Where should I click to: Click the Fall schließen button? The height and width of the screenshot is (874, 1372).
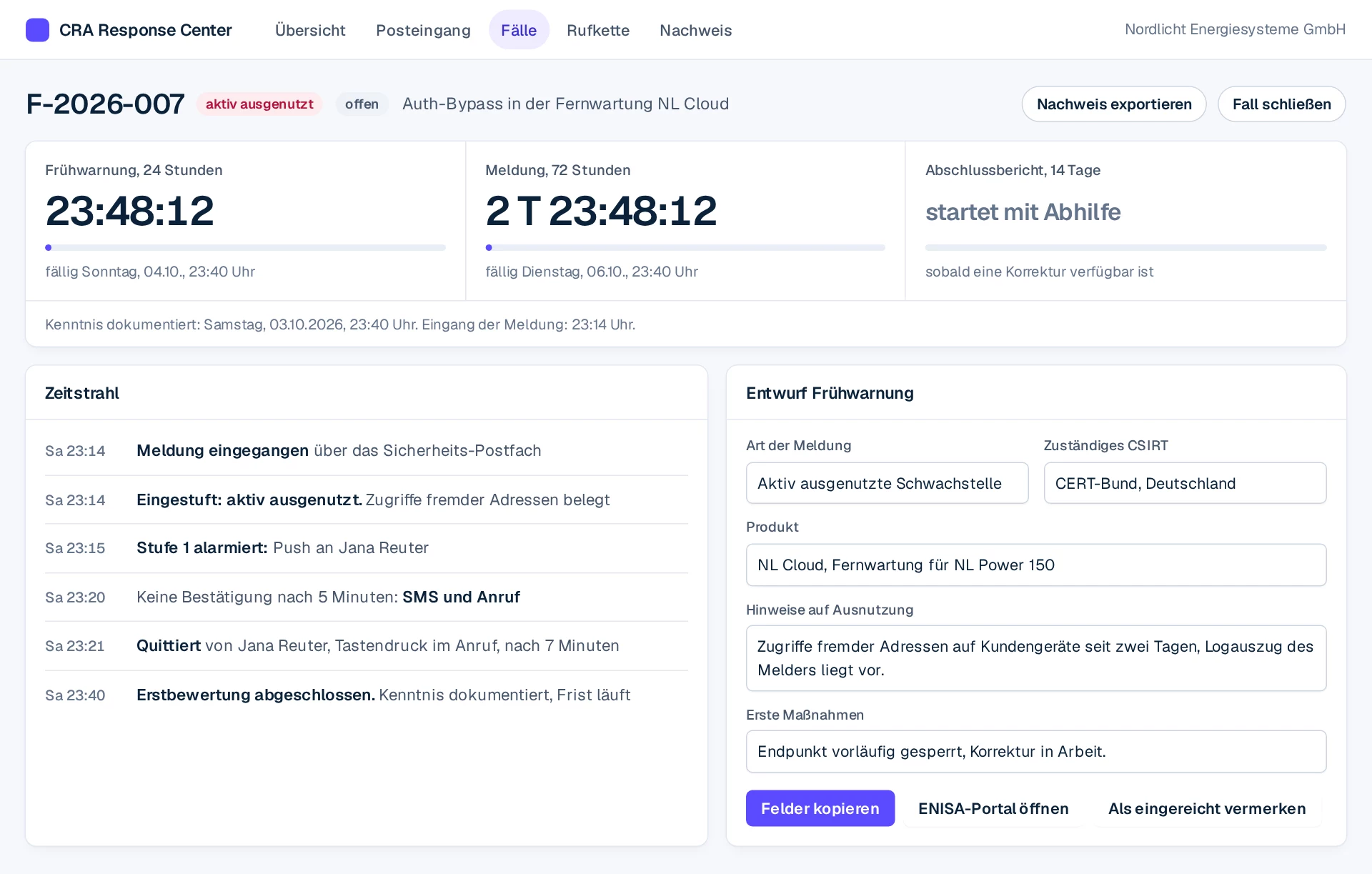[x=1281, y=104]
